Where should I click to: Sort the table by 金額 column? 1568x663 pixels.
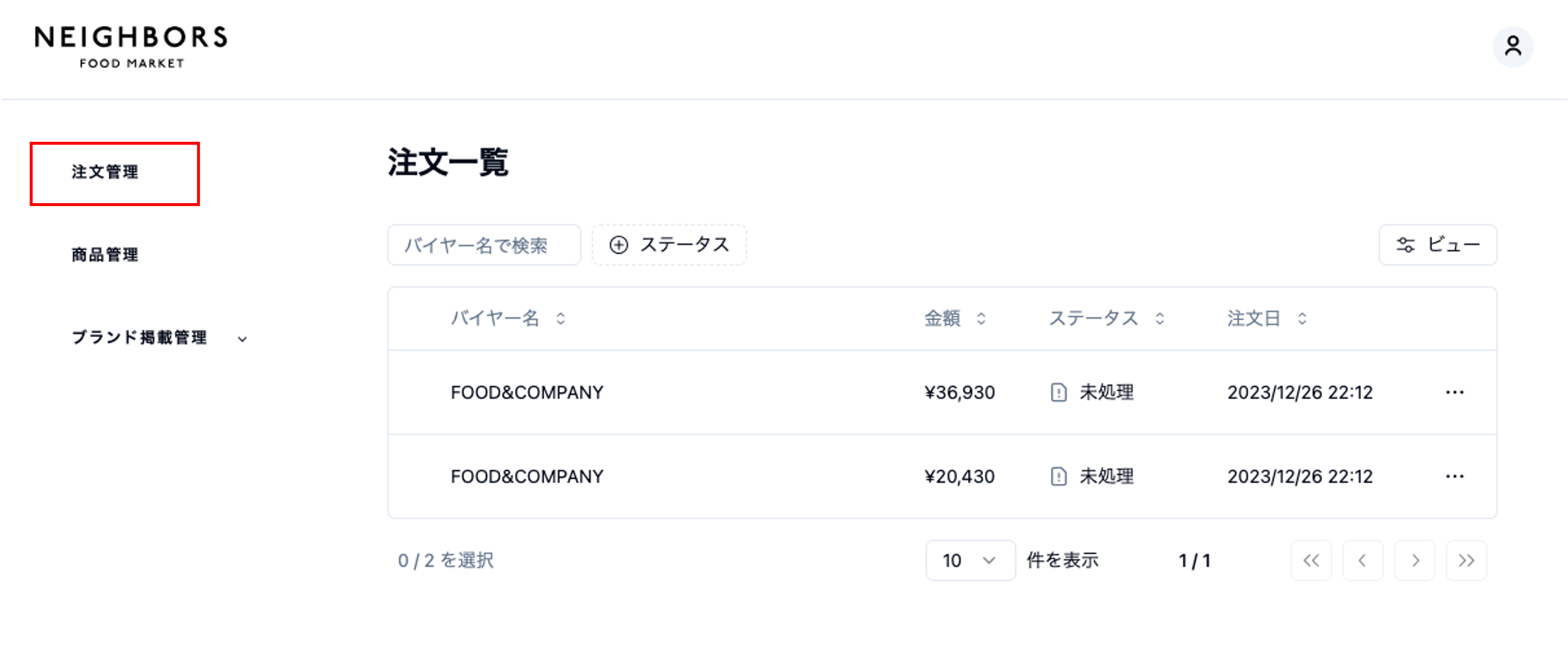click(x=955, y=318)
